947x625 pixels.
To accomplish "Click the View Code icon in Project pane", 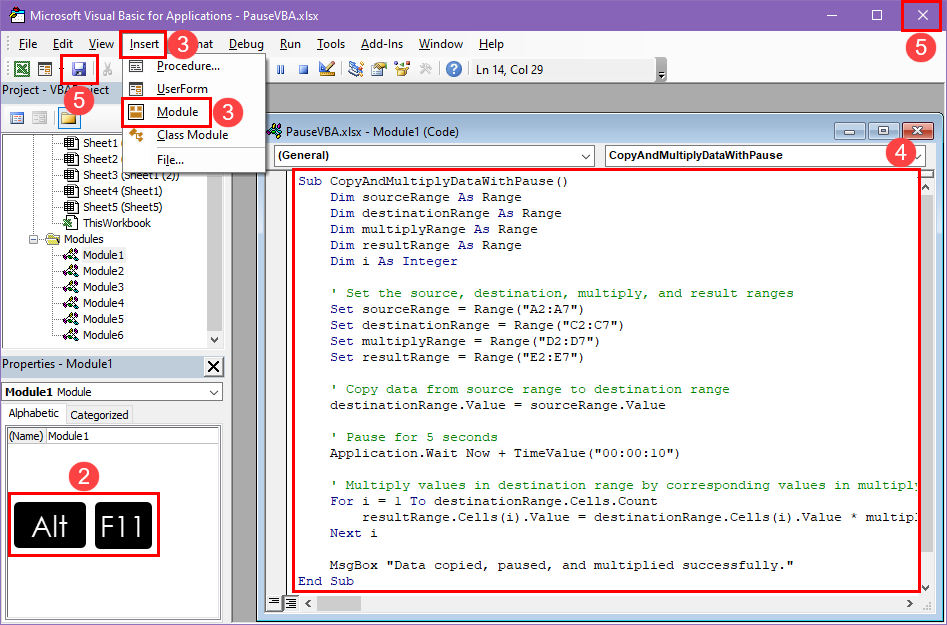I will [17, 118].
